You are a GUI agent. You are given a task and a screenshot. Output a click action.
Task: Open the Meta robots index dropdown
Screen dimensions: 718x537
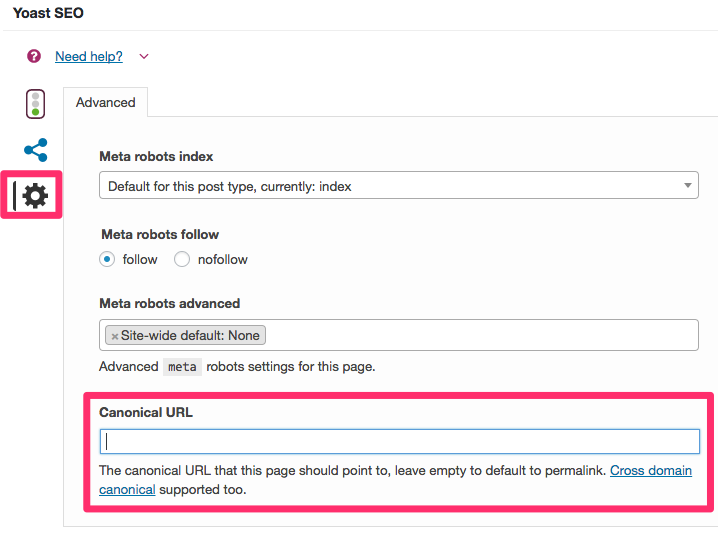(398, 185)
